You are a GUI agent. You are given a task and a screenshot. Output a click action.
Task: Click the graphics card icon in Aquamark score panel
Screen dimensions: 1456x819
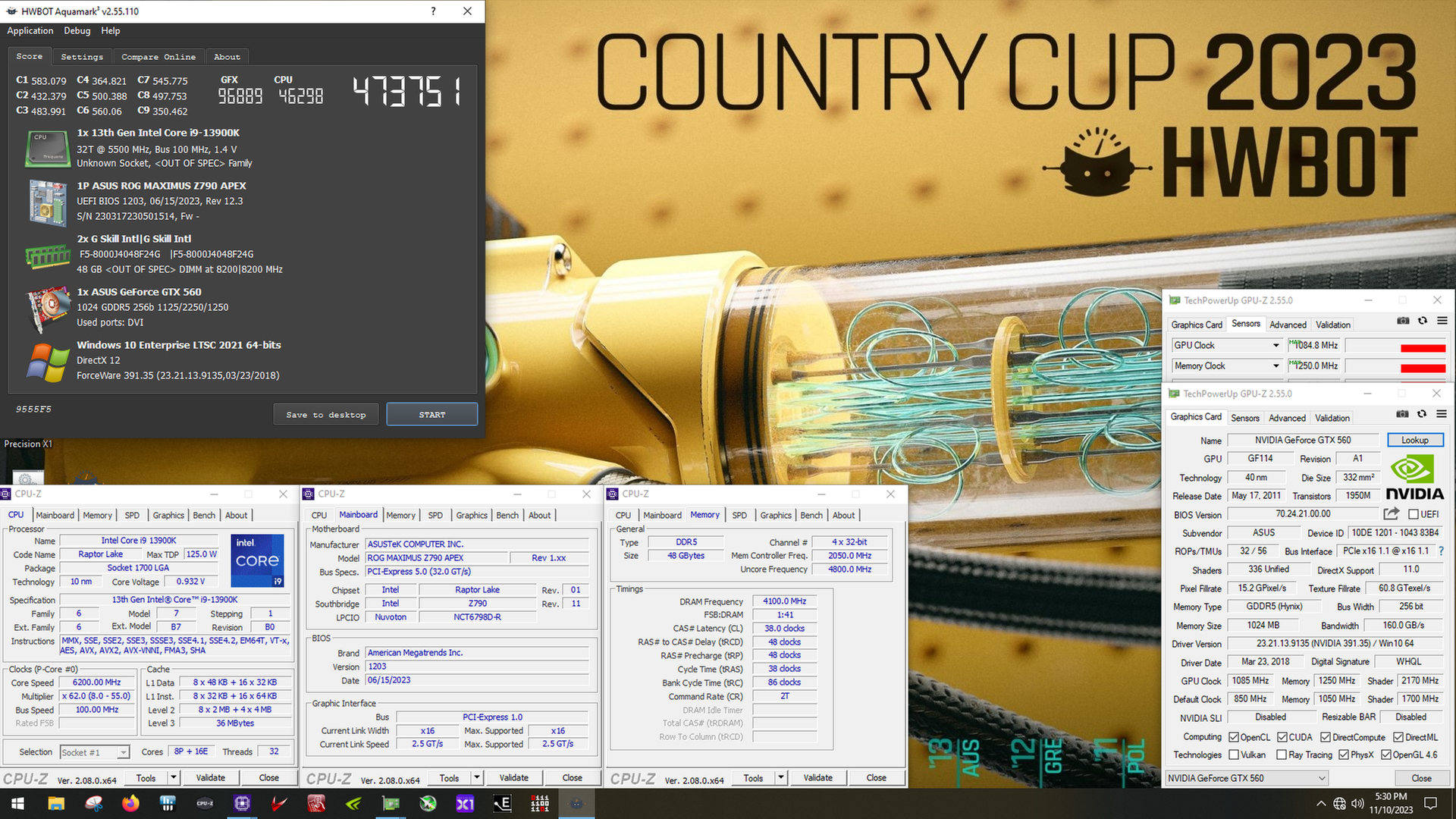pos(48,309)
